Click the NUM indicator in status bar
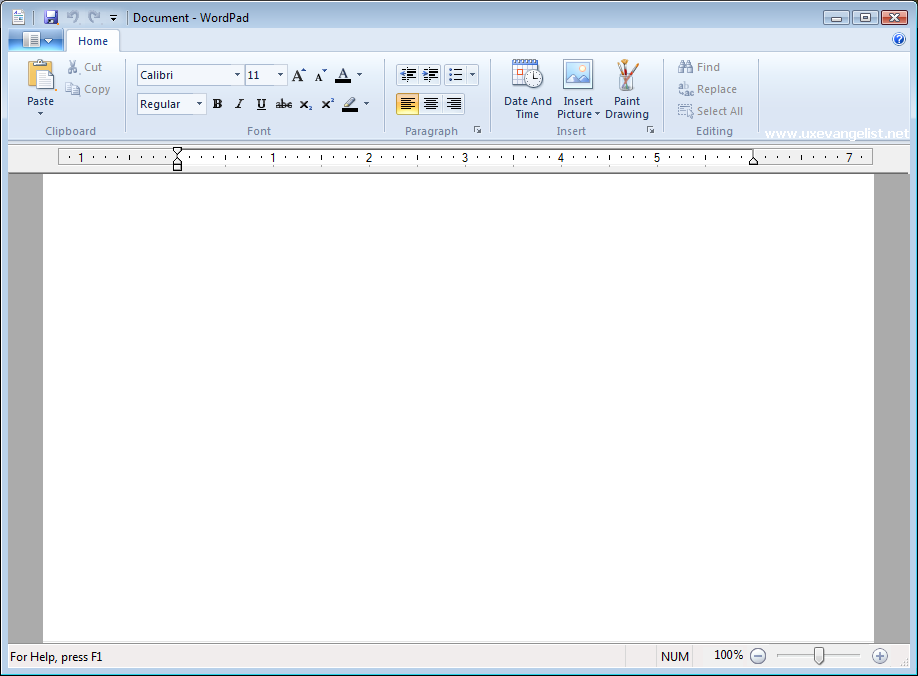The height and width of the screenshot is (676, 918). pyautogui.click(x=674, y=656)
